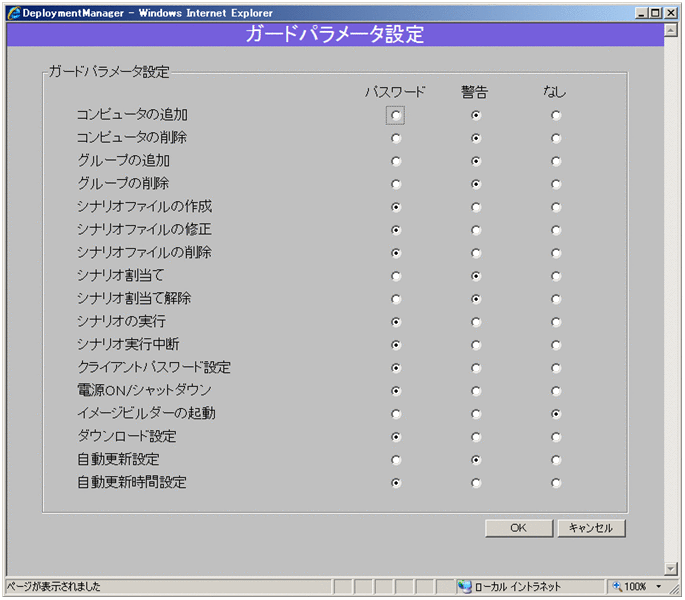Select なし for 自動更新設定
Screen dimensions: 685x600
pyautogui.click(x=556, y=460)
